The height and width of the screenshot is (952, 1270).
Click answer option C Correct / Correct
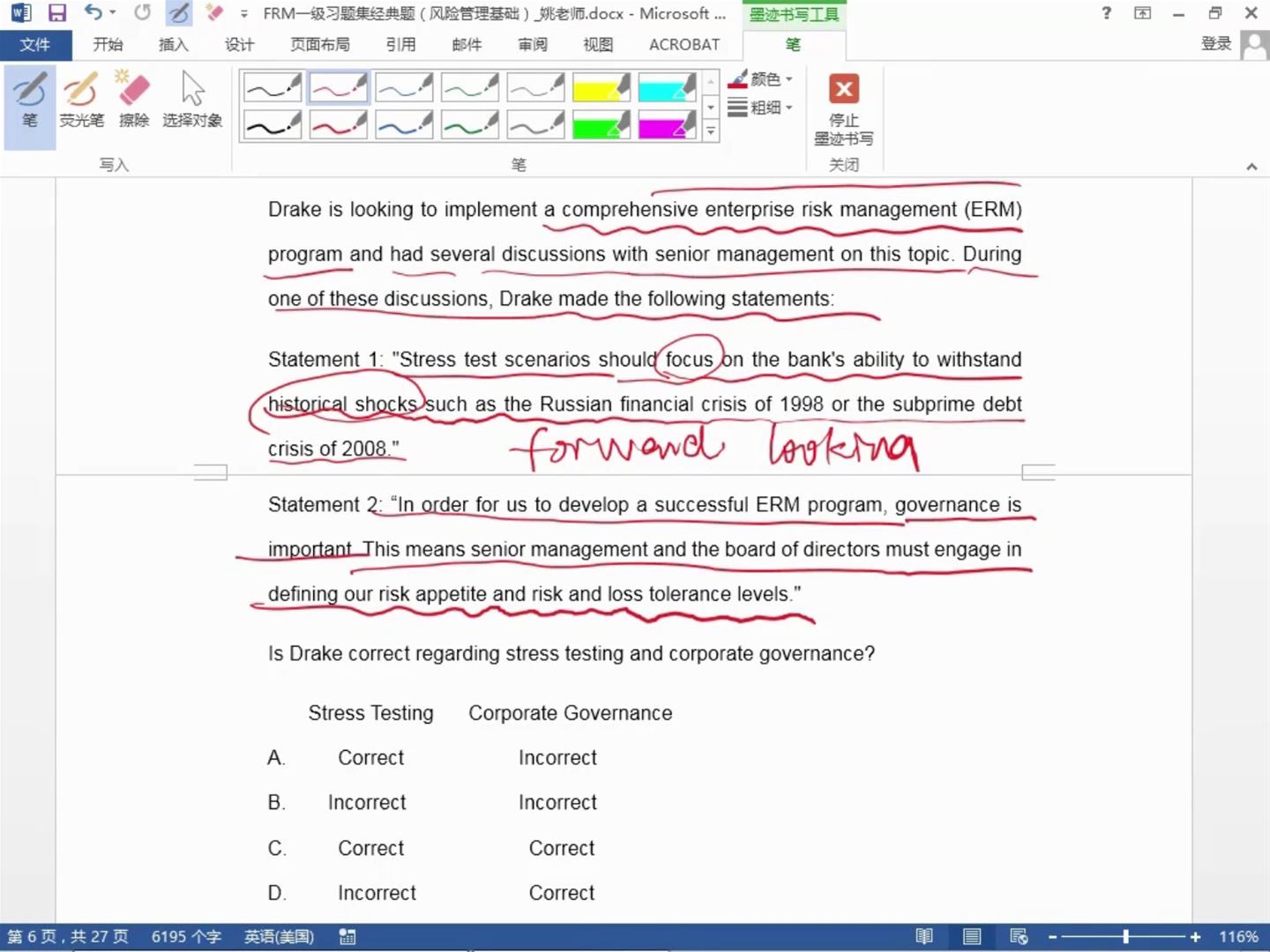pyautogui.click(x=431, y=848)
